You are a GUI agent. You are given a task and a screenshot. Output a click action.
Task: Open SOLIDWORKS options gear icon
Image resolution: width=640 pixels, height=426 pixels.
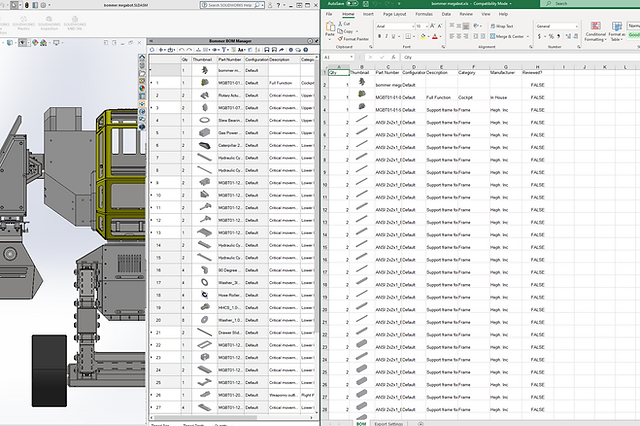coord(43,5)
